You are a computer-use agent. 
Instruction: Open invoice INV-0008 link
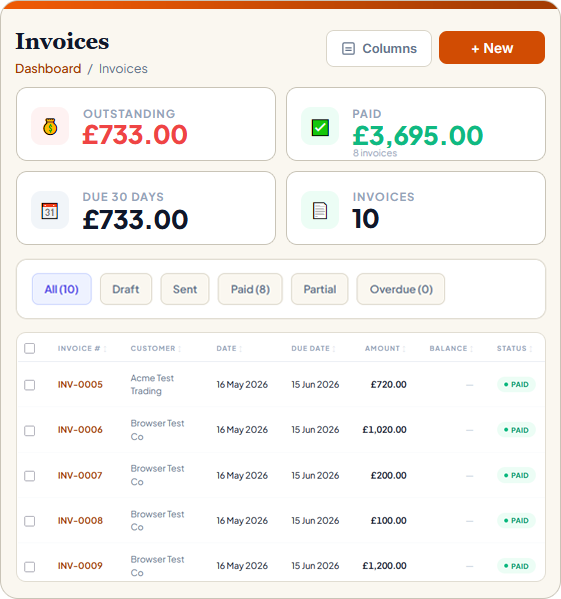pyautogui.click(x=80, y=520)
